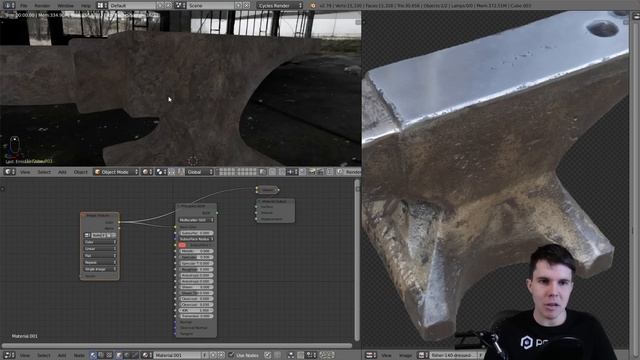Open the 3D viewport Object menu

click(x=80, y=172)
